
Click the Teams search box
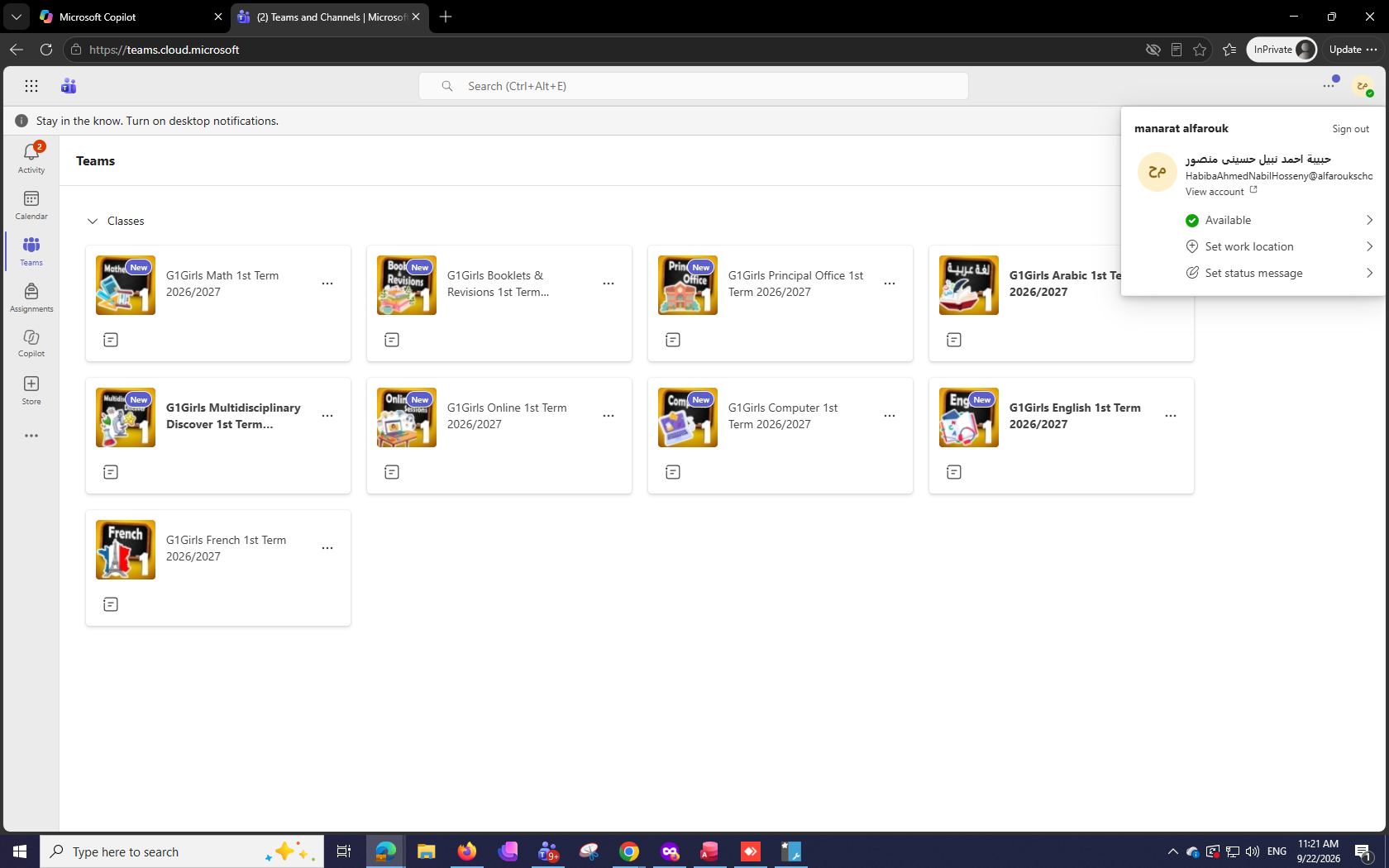(694, 86)
